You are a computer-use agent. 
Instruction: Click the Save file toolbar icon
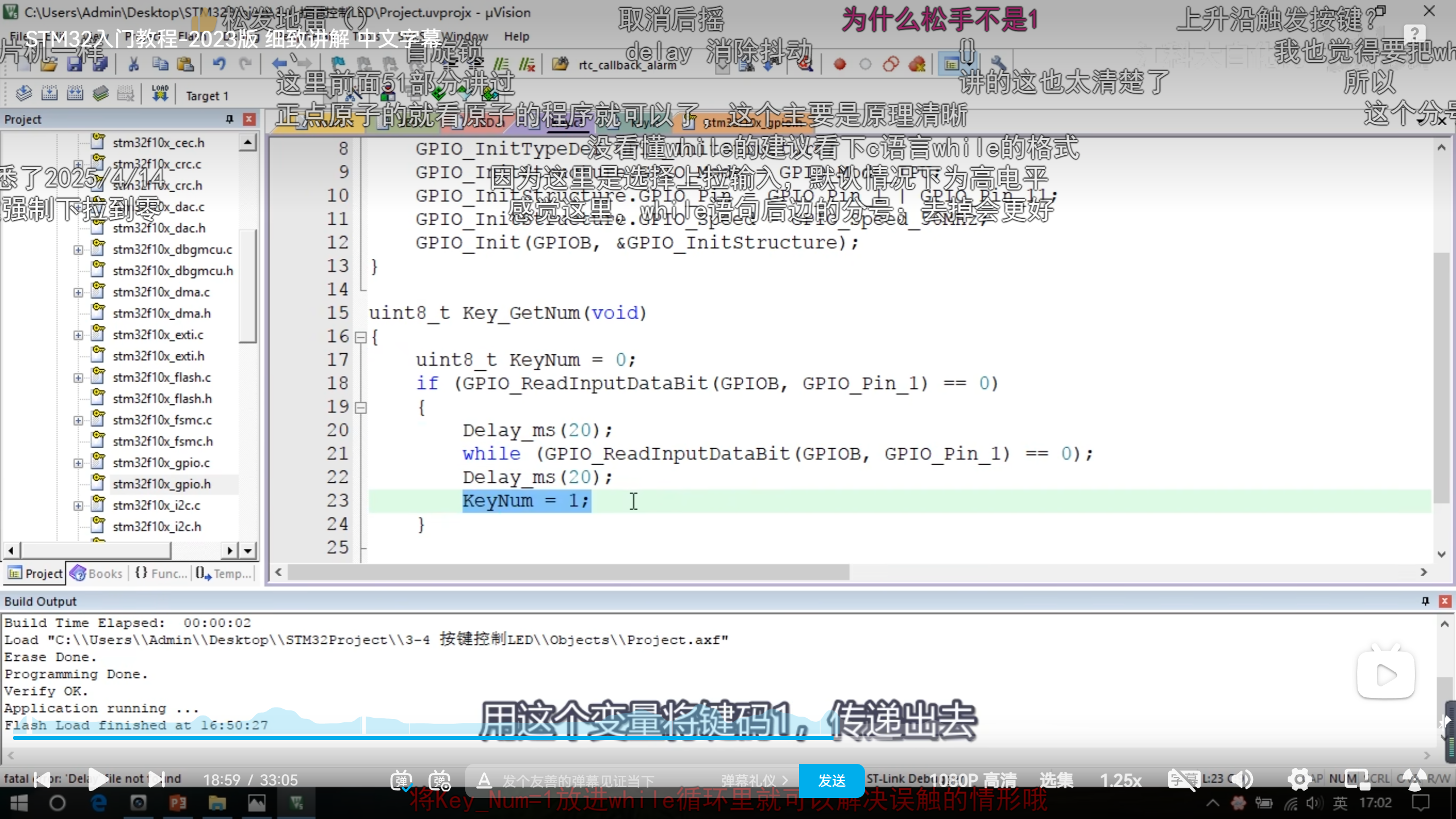75,64
